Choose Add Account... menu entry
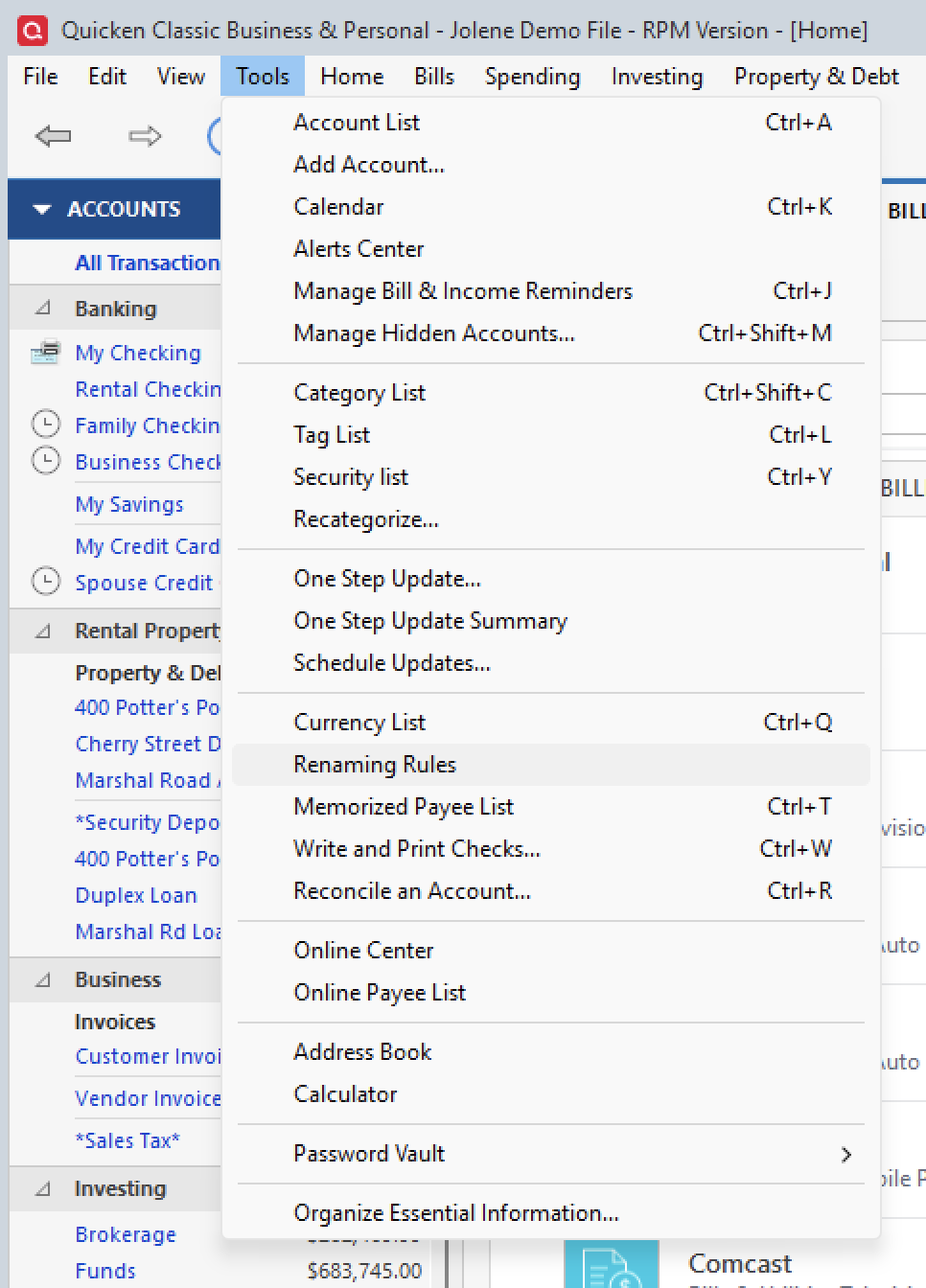The image size is (926, 1288). tap(551, 165)
